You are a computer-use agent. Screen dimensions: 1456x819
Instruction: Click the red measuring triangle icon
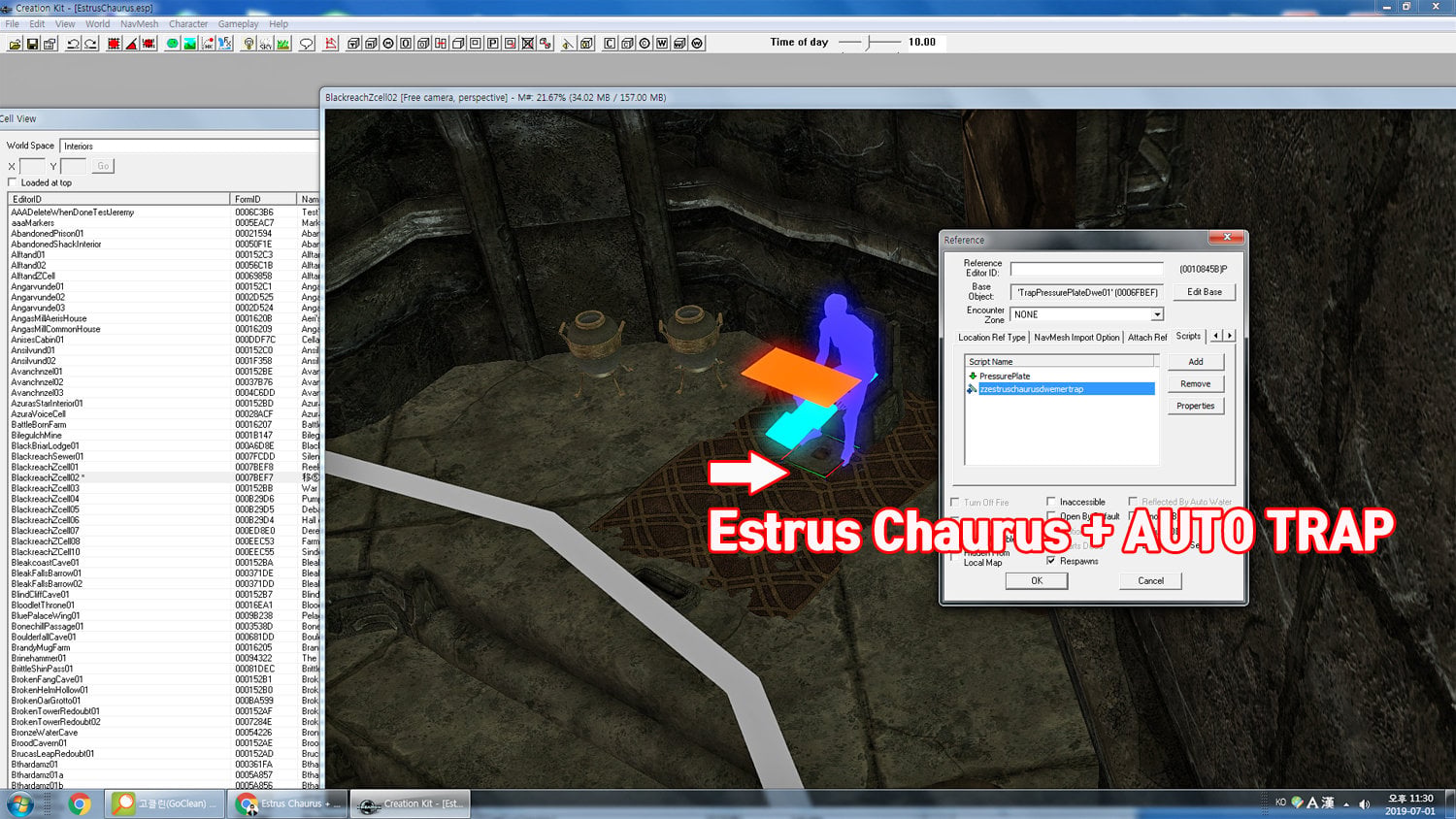331,44
